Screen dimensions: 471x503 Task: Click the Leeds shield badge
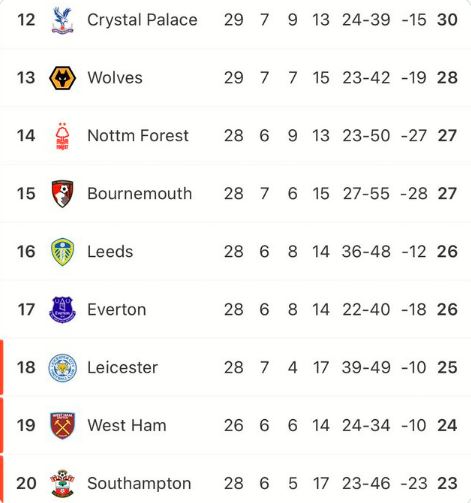tap(62, 252)
